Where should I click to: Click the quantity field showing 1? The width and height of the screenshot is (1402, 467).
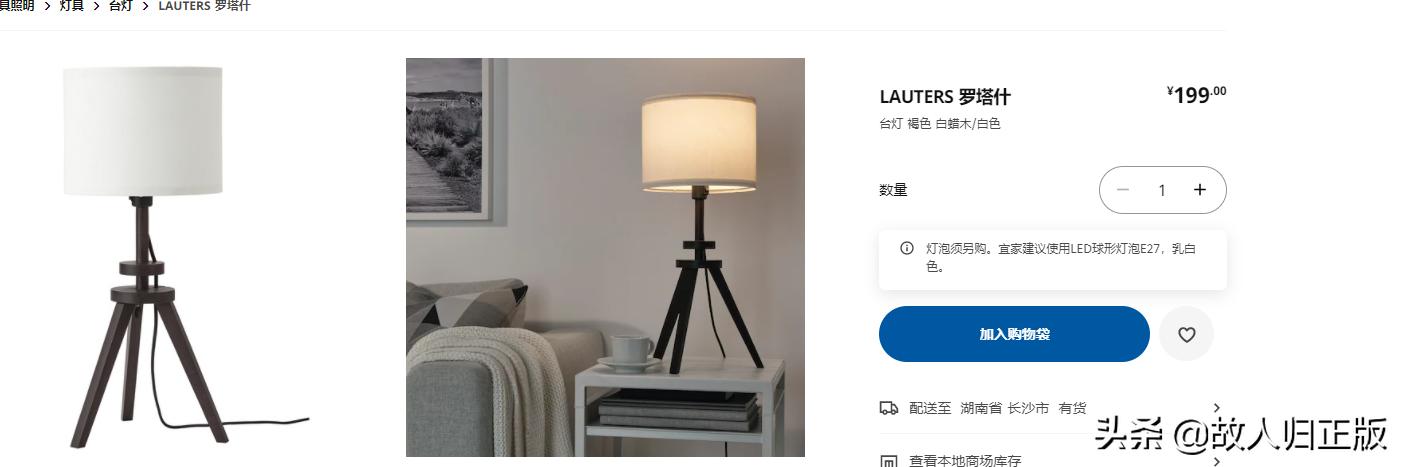[1162, 190]
